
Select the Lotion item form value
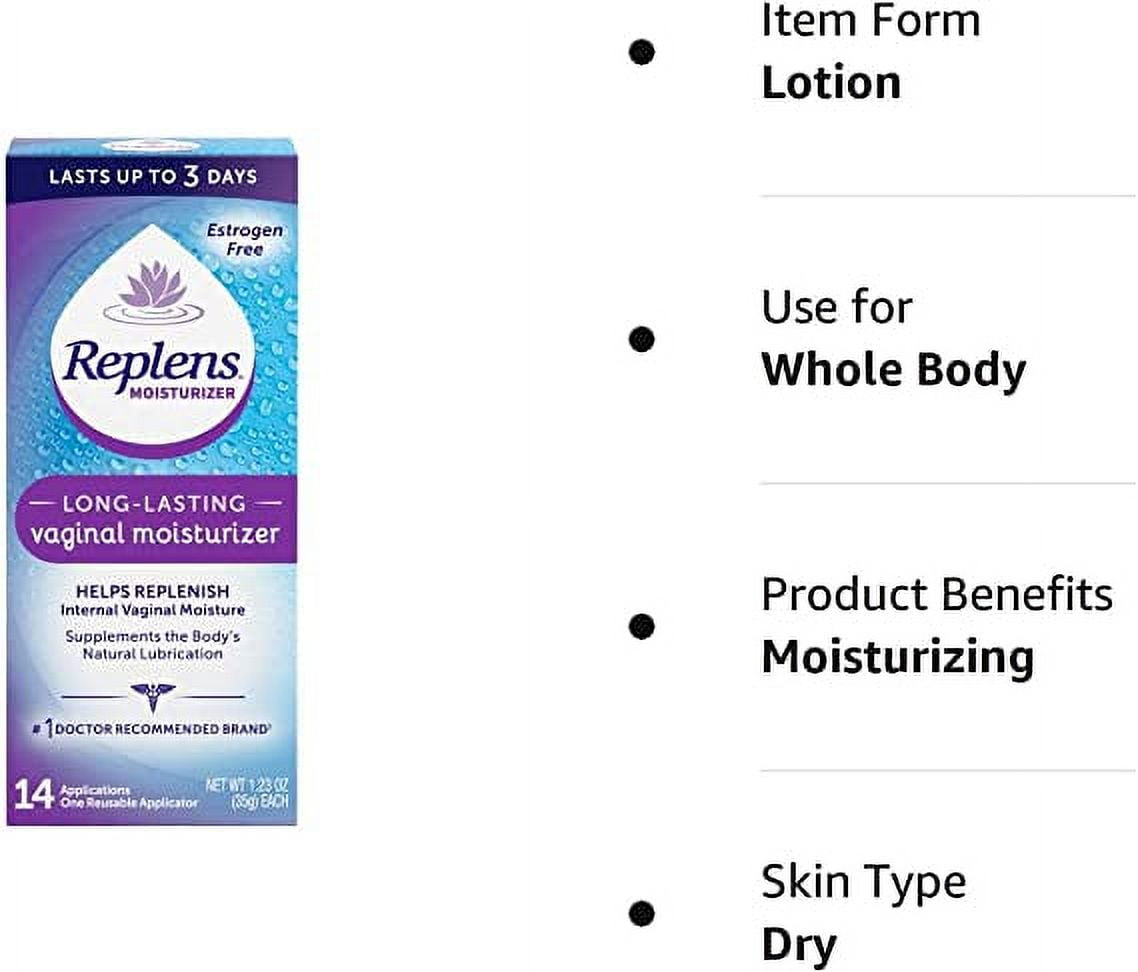(831, 82)
